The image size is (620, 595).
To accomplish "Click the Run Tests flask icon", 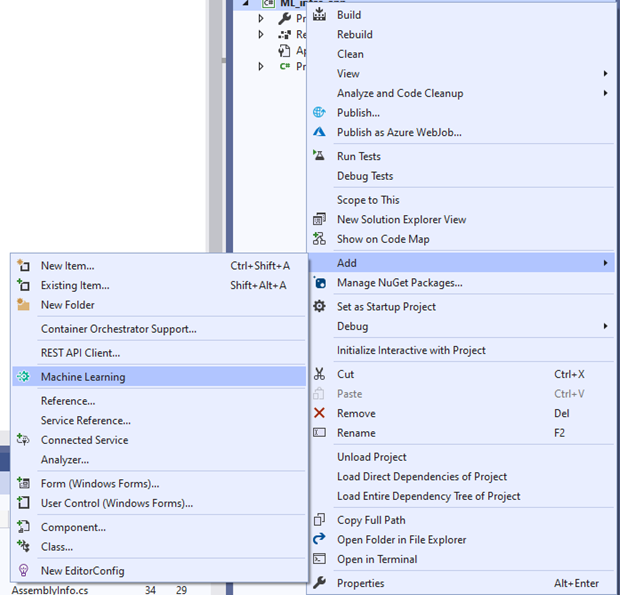I will click(x=319, y=156).
